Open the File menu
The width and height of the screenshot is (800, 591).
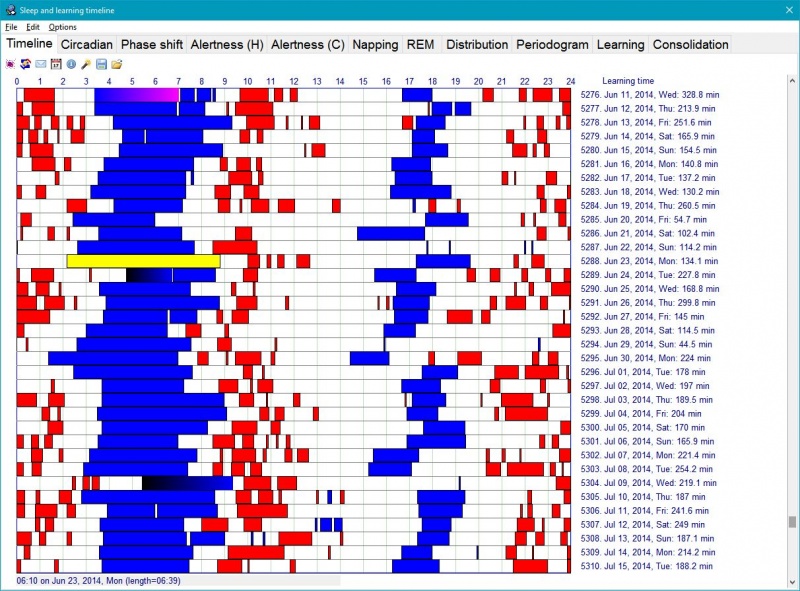[11, 27]
